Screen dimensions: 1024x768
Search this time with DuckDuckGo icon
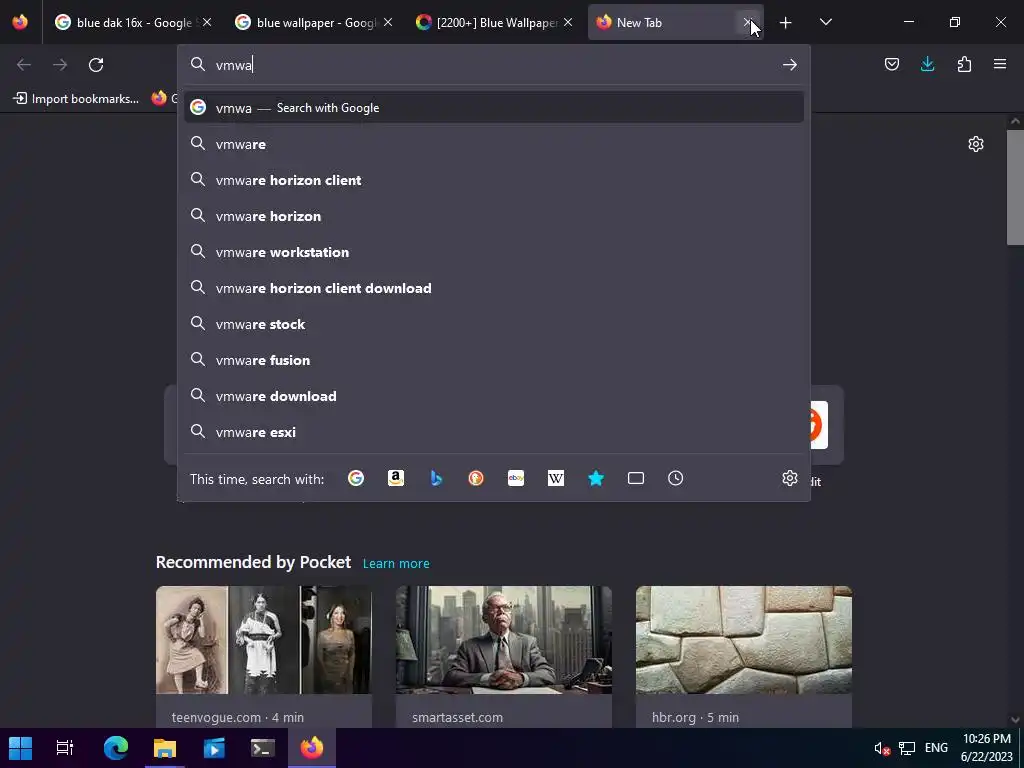[476, 478]
